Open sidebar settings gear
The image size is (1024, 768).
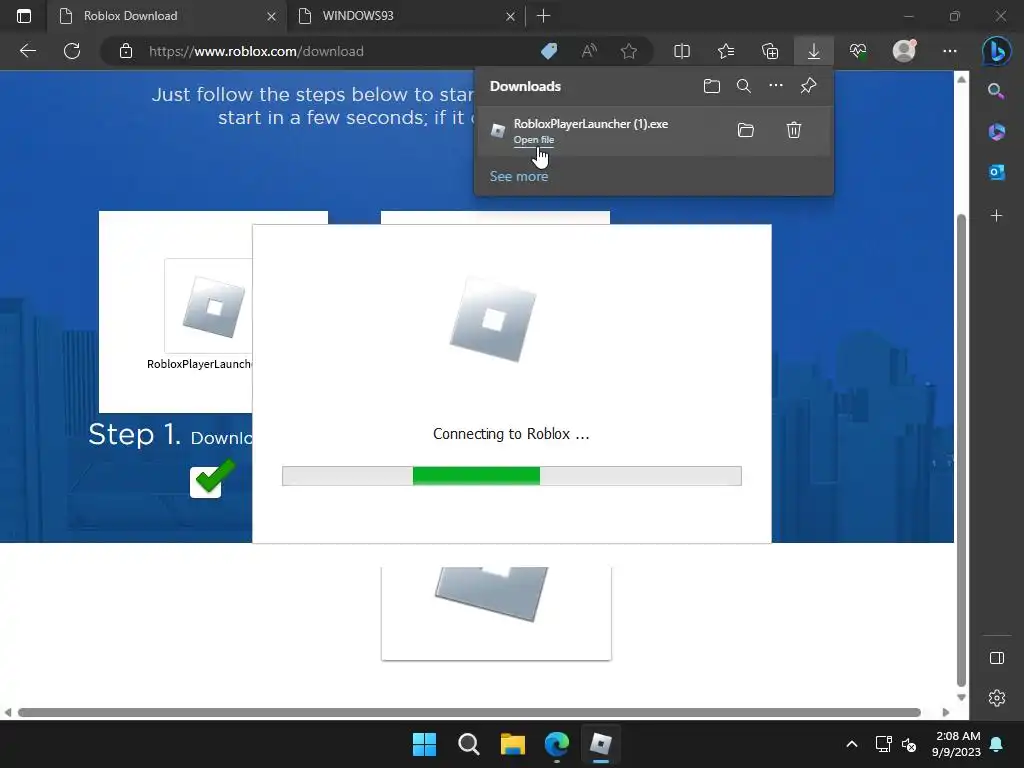click(997, 698)
